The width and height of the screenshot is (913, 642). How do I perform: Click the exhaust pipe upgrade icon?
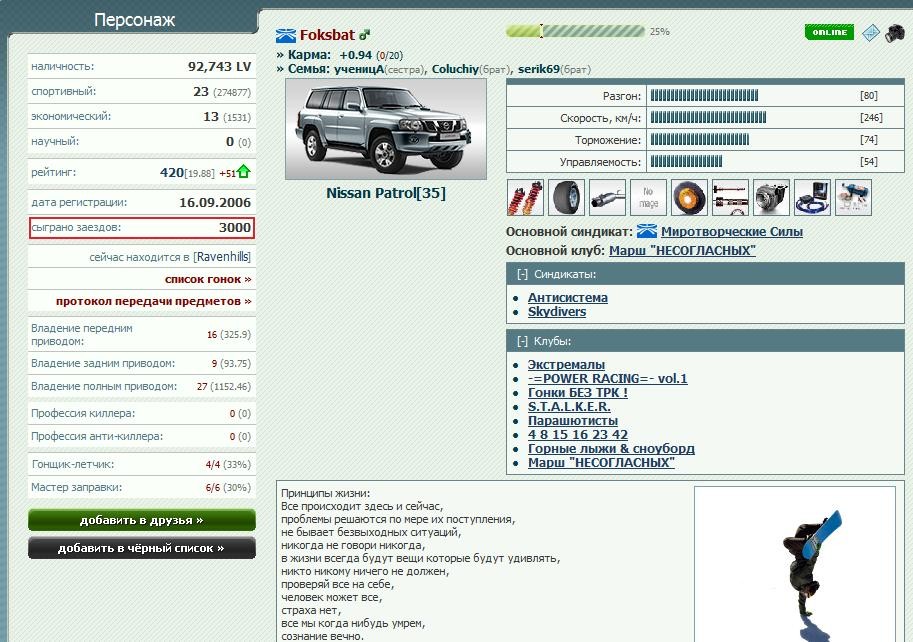pos(607,198)
